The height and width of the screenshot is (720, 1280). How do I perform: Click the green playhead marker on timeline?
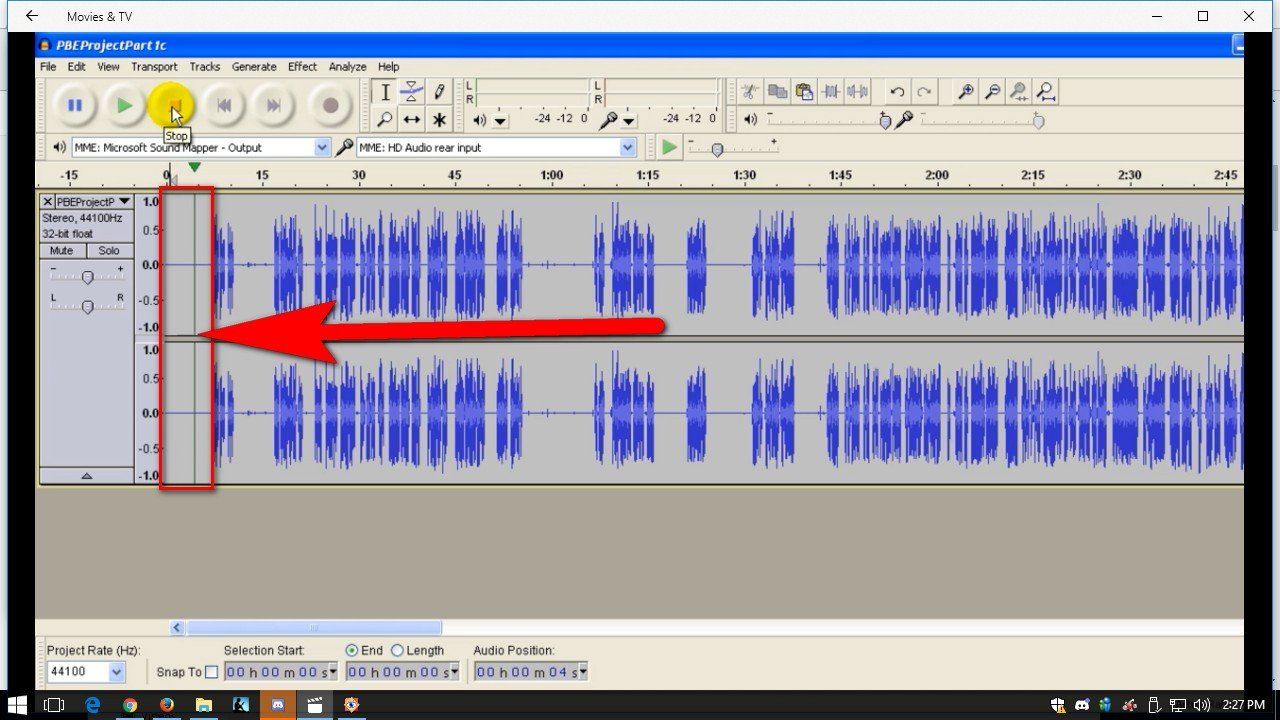pyautogui.click(x=195, y=167)
